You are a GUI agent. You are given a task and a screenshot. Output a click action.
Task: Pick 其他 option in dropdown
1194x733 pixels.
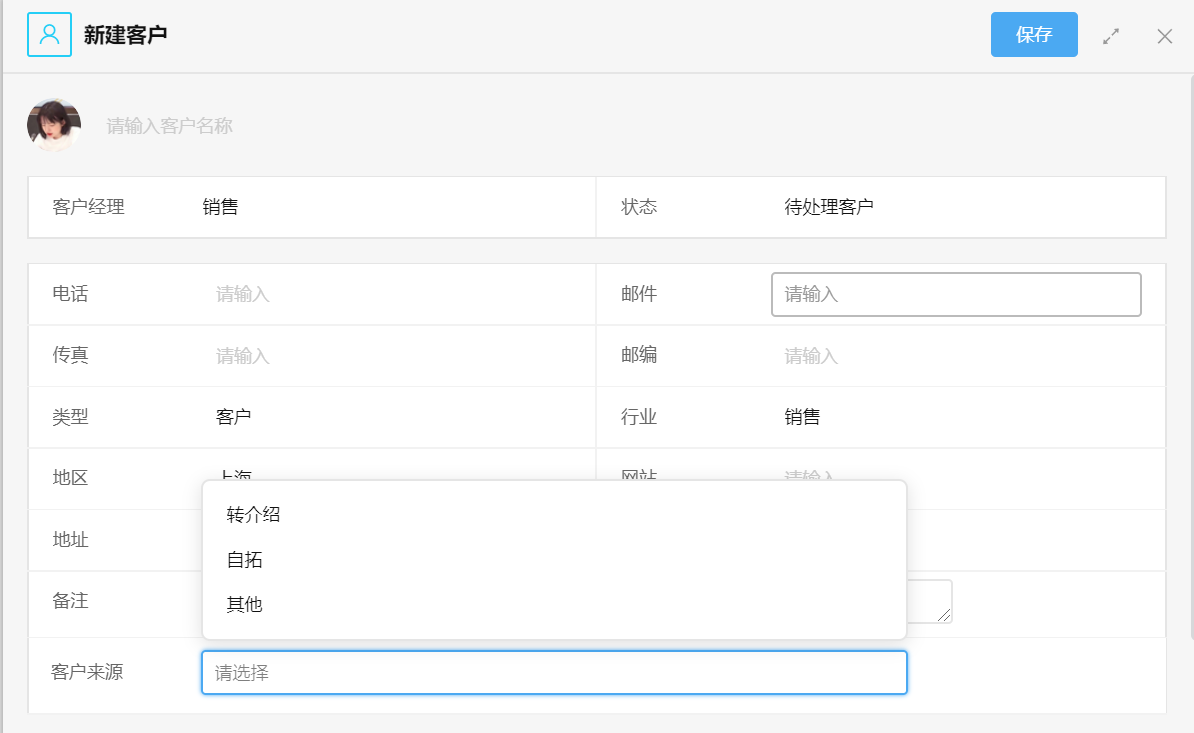tap(245, 604)
